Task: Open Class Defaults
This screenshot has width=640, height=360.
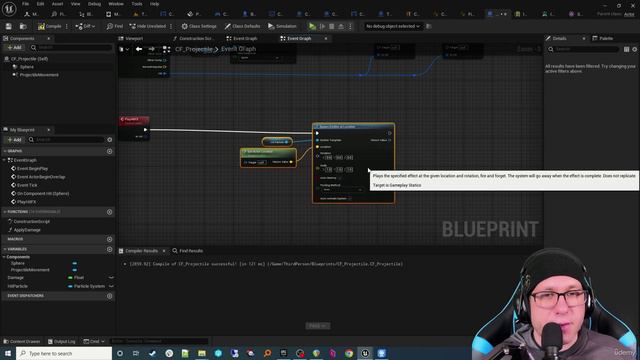Action: (x=242, y=26)
